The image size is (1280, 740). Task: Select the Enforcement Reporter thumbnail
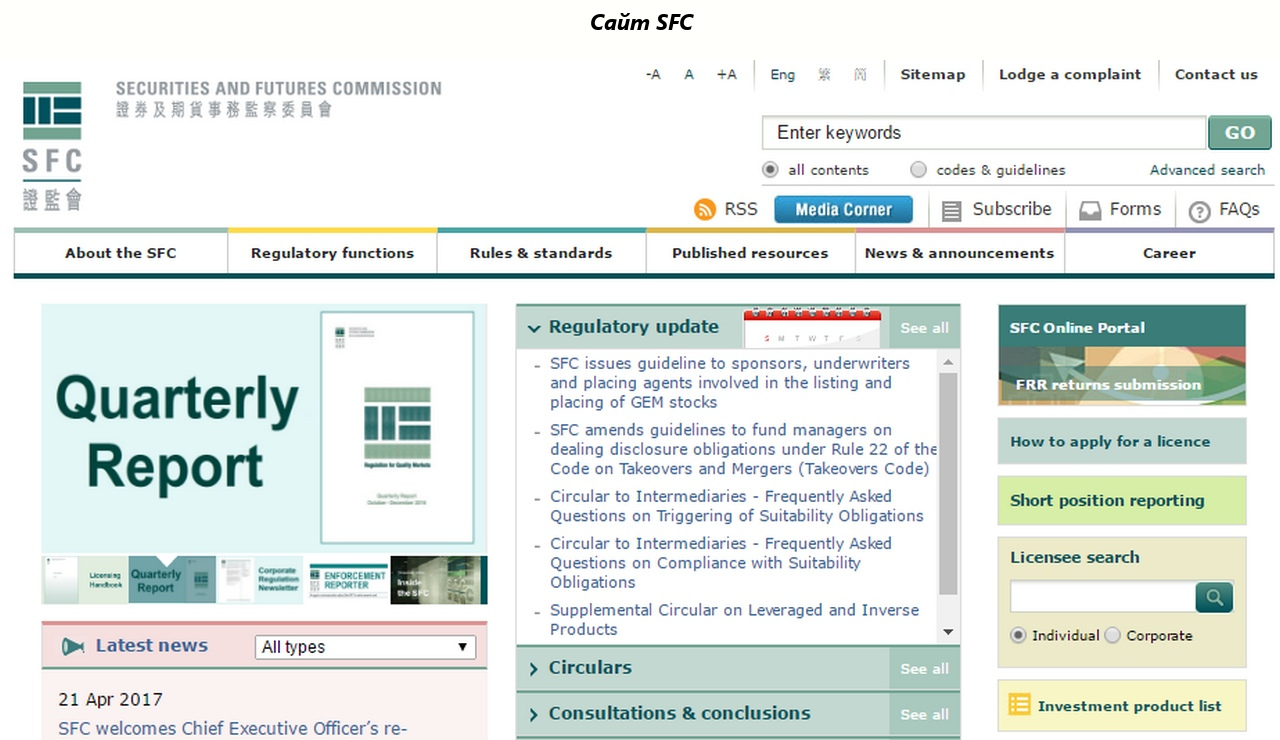click(x=348, y=581)
